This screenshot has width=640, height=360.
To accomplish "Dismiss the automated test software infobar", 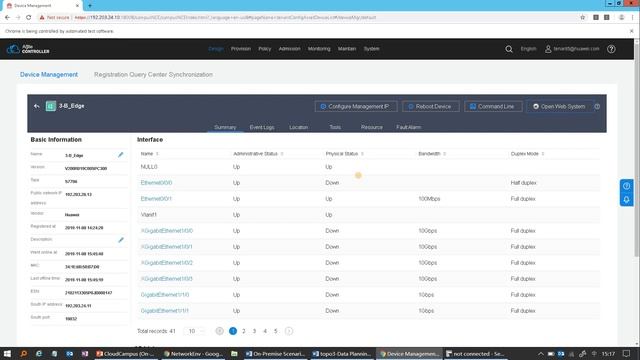I will tap(631, 31).
